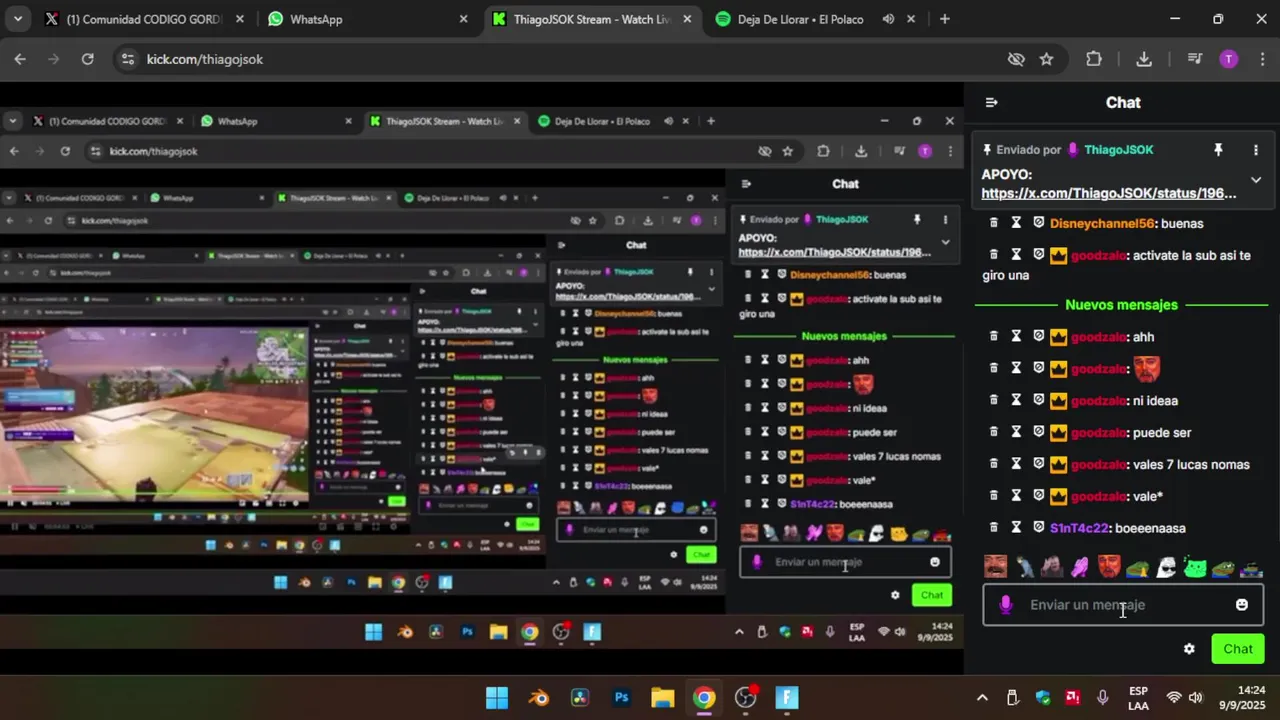Delete the 'vale*' message with trash icon
This screenshot has height=720, width=1280.
click(x=993, y=496)
